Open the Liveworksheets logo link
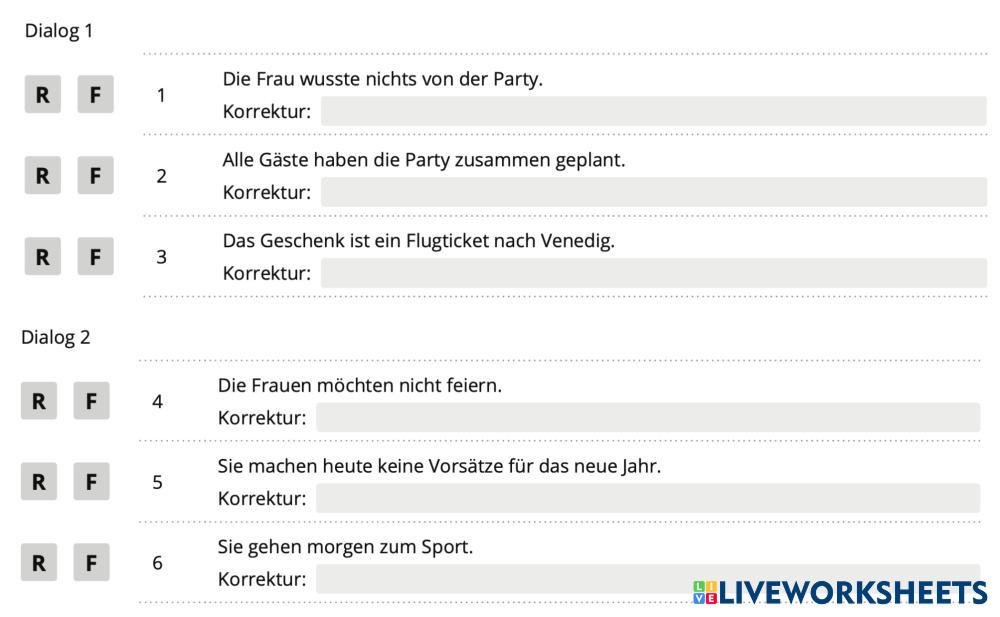This screenshot has width=1000, height=617. pyautogui.click(x=838, y=592)
